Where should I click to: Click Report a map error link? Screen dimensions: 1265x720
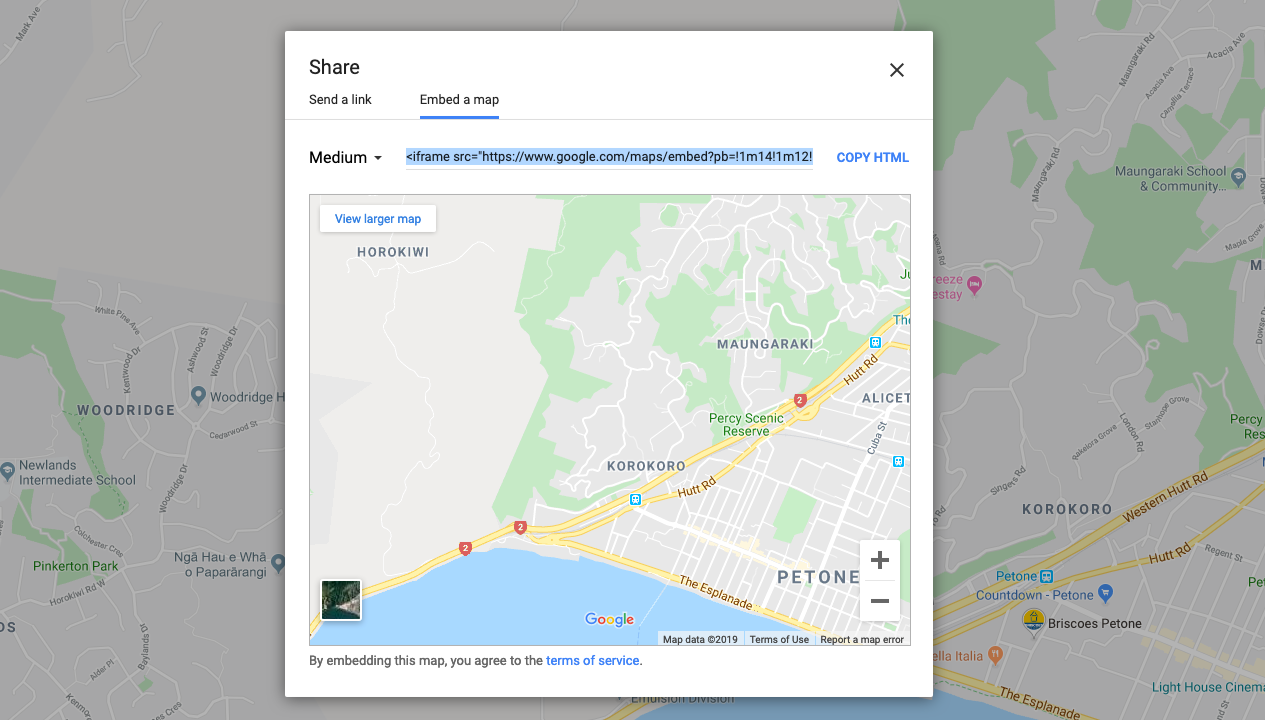862,640
